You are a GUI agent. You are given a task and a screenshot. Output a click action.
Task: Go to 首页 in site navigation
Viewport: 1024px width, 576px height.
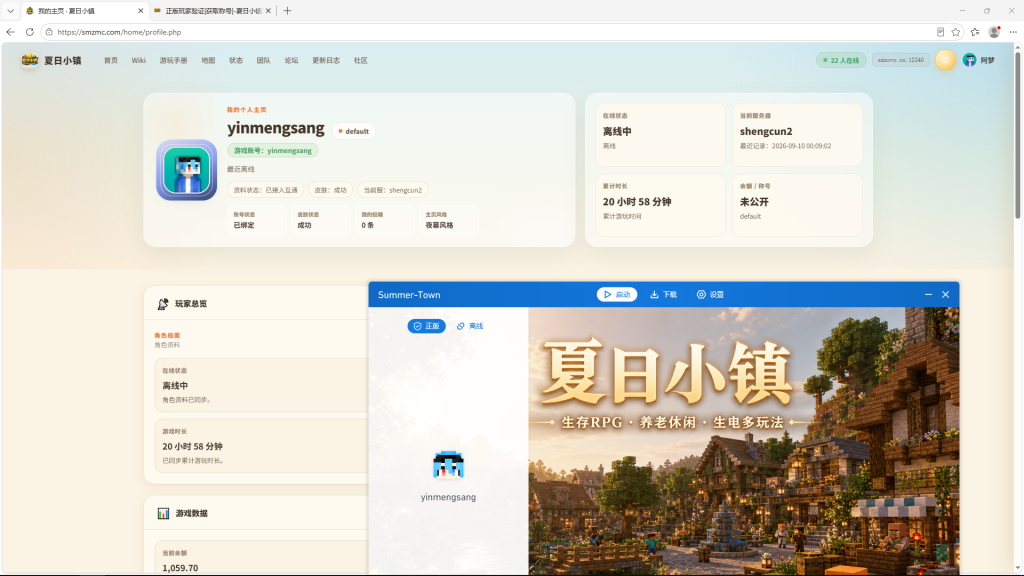[x=111, y=60]
